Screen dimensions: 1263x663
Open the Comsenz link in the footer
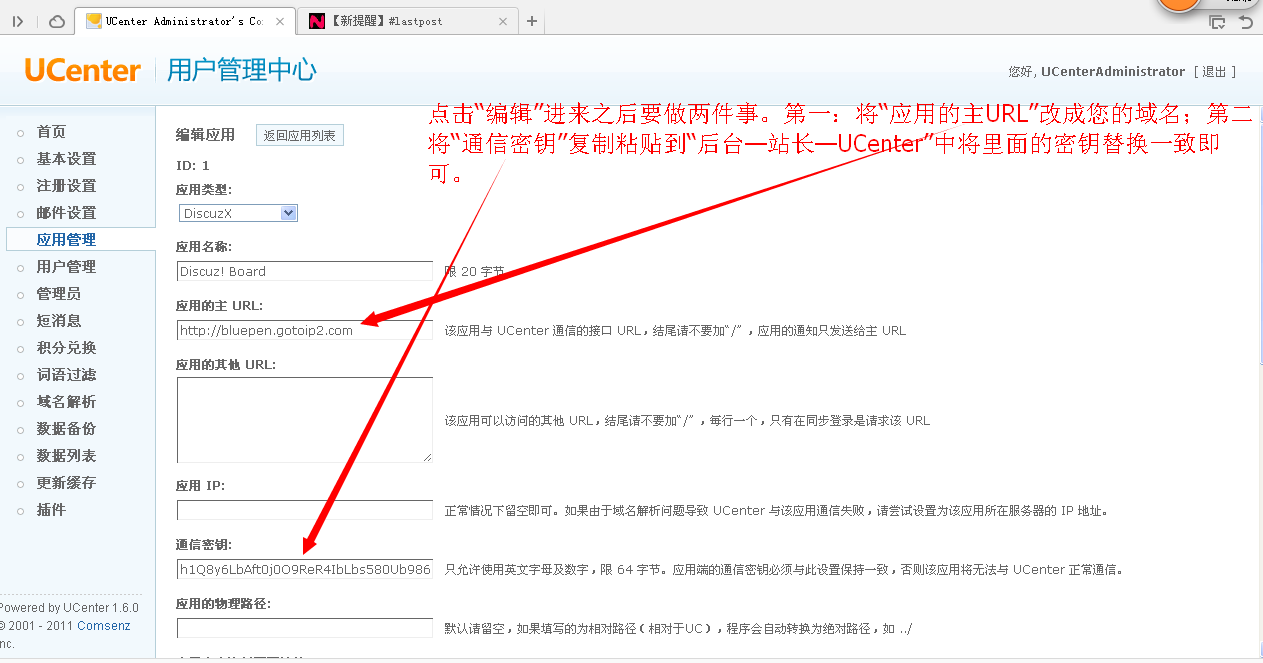[105, 626]
